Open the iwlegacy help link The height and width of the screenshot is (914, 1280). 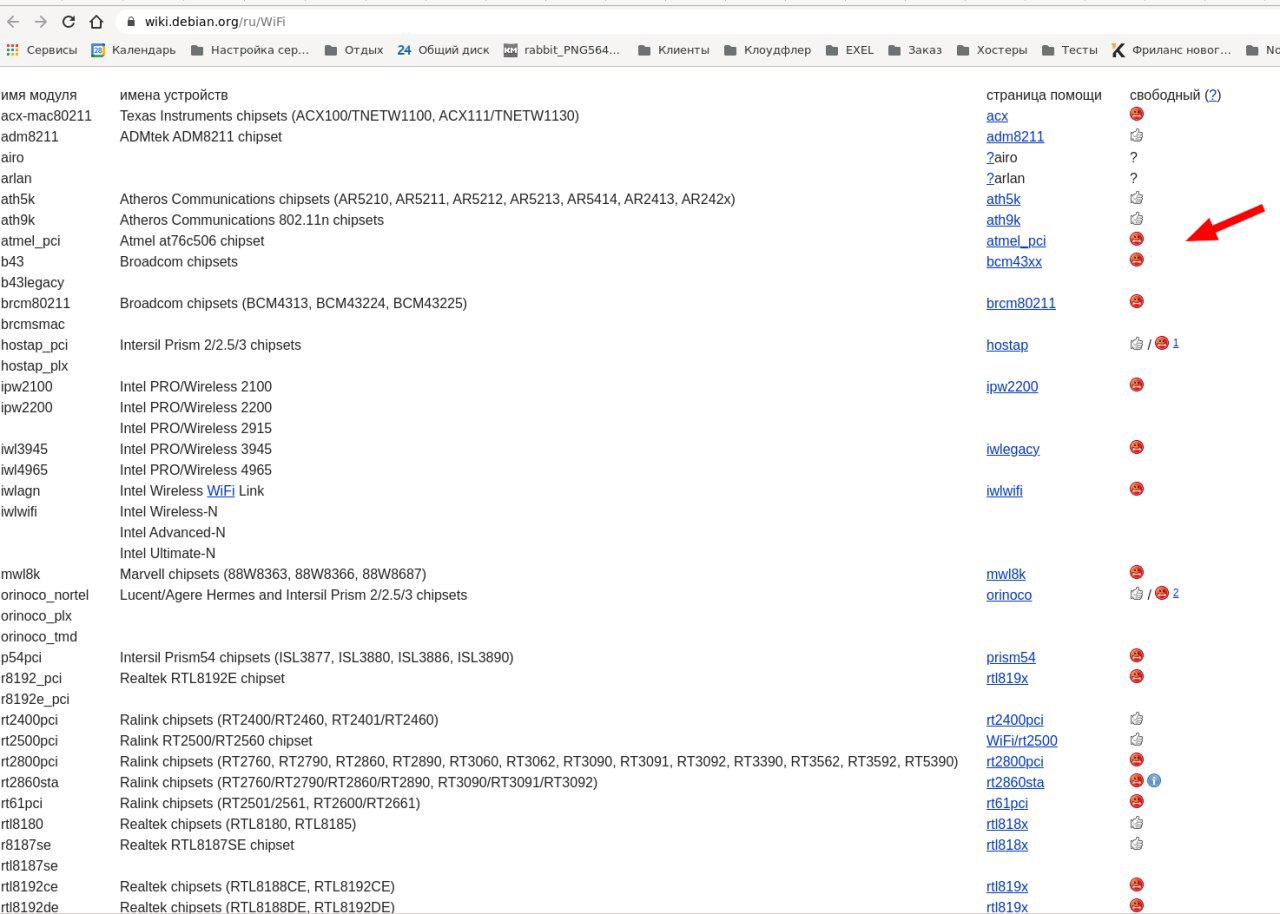point(1013,449)
